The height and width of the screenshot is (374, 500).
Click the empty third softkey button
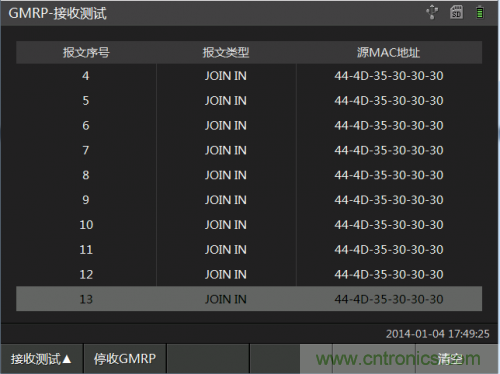(x=208, y=359)
